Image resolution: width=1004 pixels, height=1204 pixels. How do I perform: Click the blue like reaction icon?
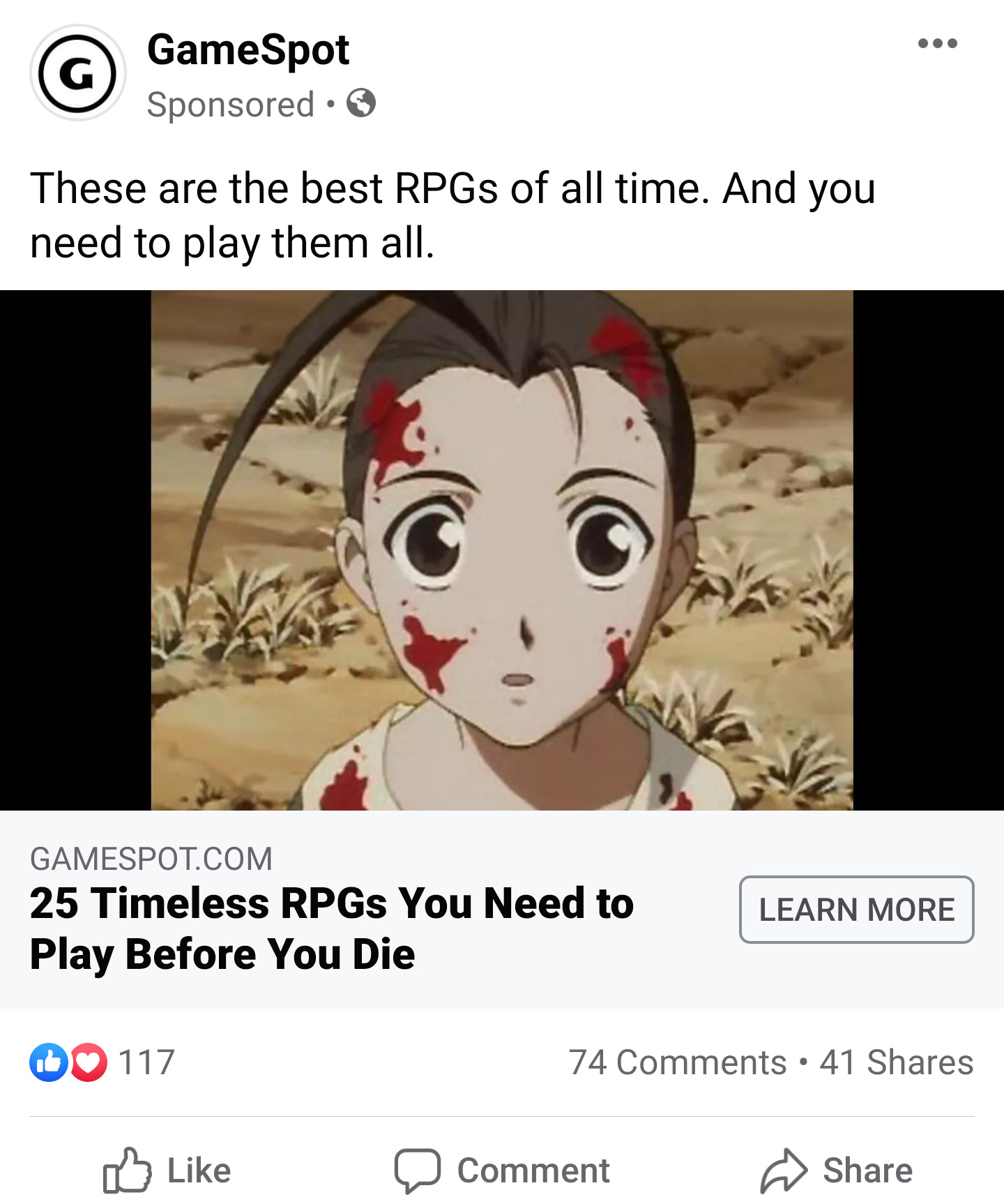[x=48, y=1062]
